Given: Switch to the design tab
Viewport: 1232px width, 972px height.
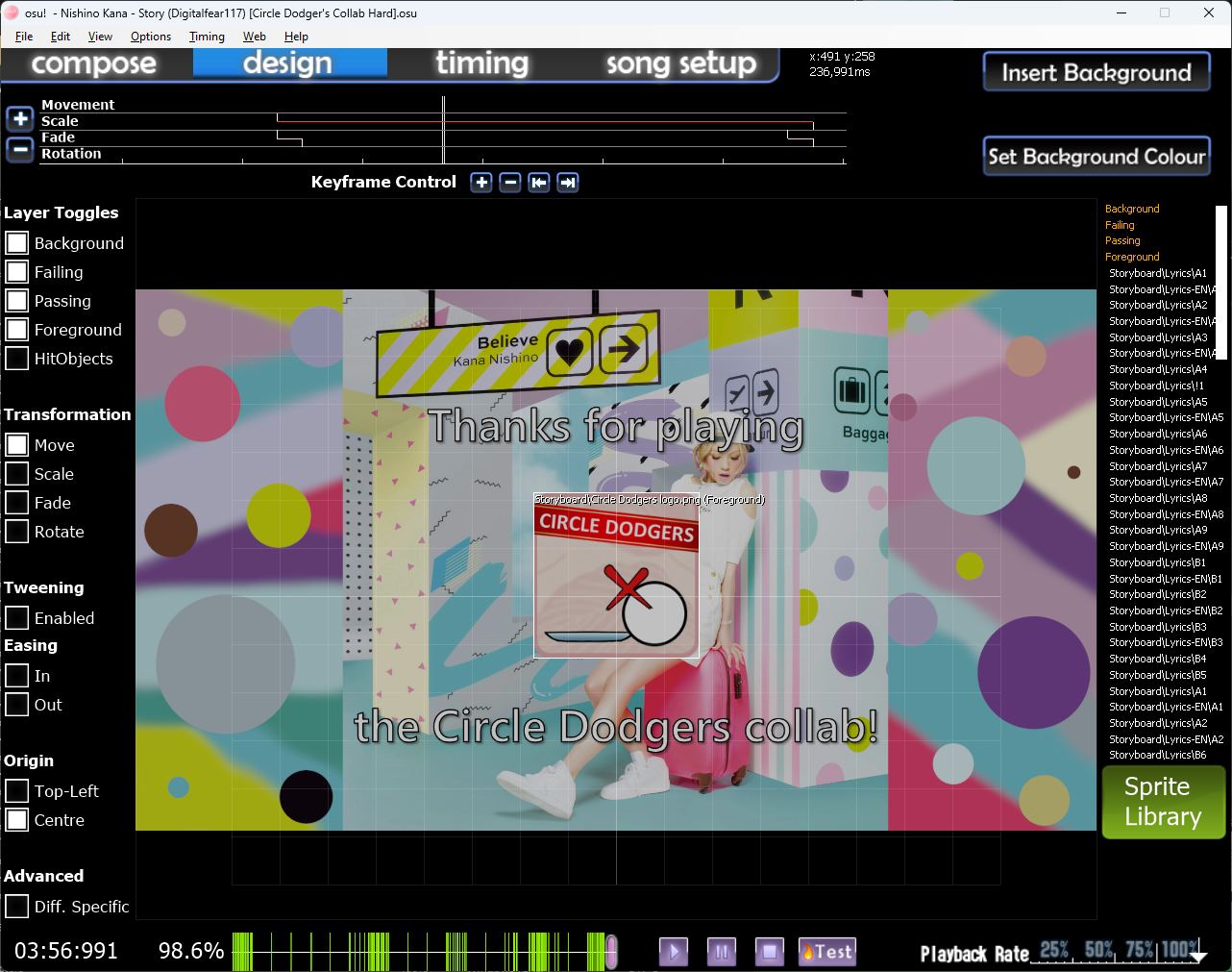Looking at the screenshot, I should coord(290,63).
